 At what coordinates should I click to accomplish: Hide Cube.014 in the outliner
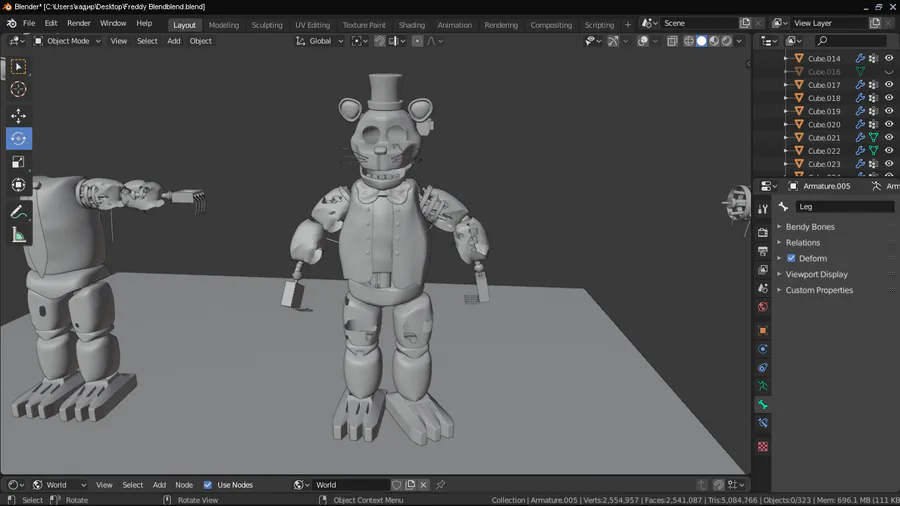click(889, 59)
